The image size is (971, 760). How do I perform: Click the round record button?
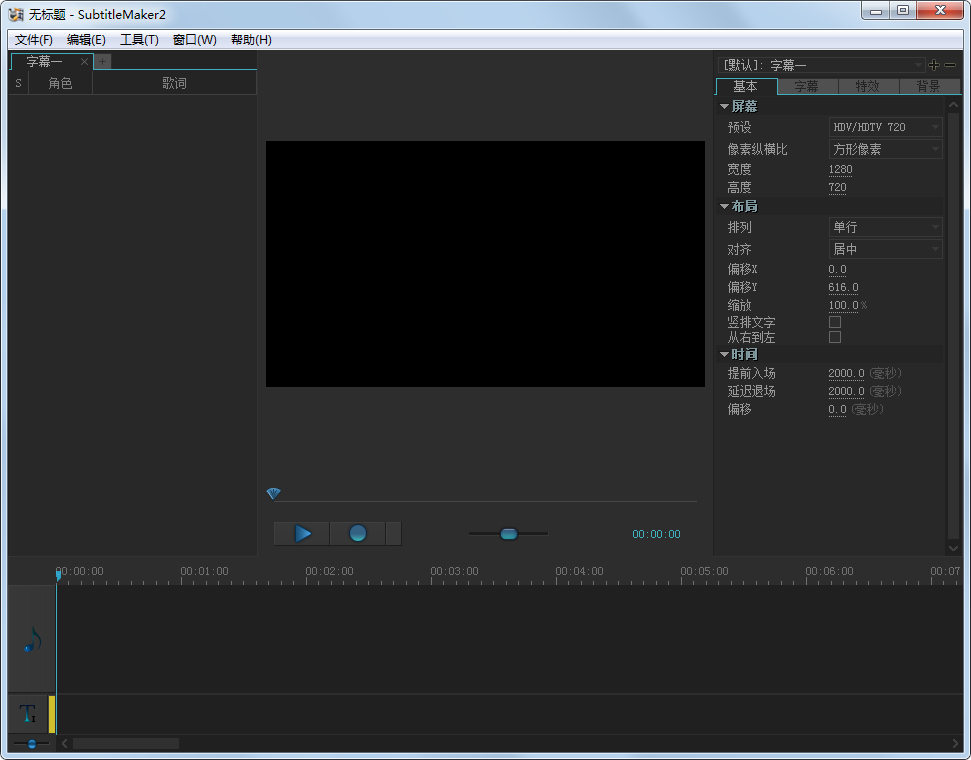tap(357, 534)
